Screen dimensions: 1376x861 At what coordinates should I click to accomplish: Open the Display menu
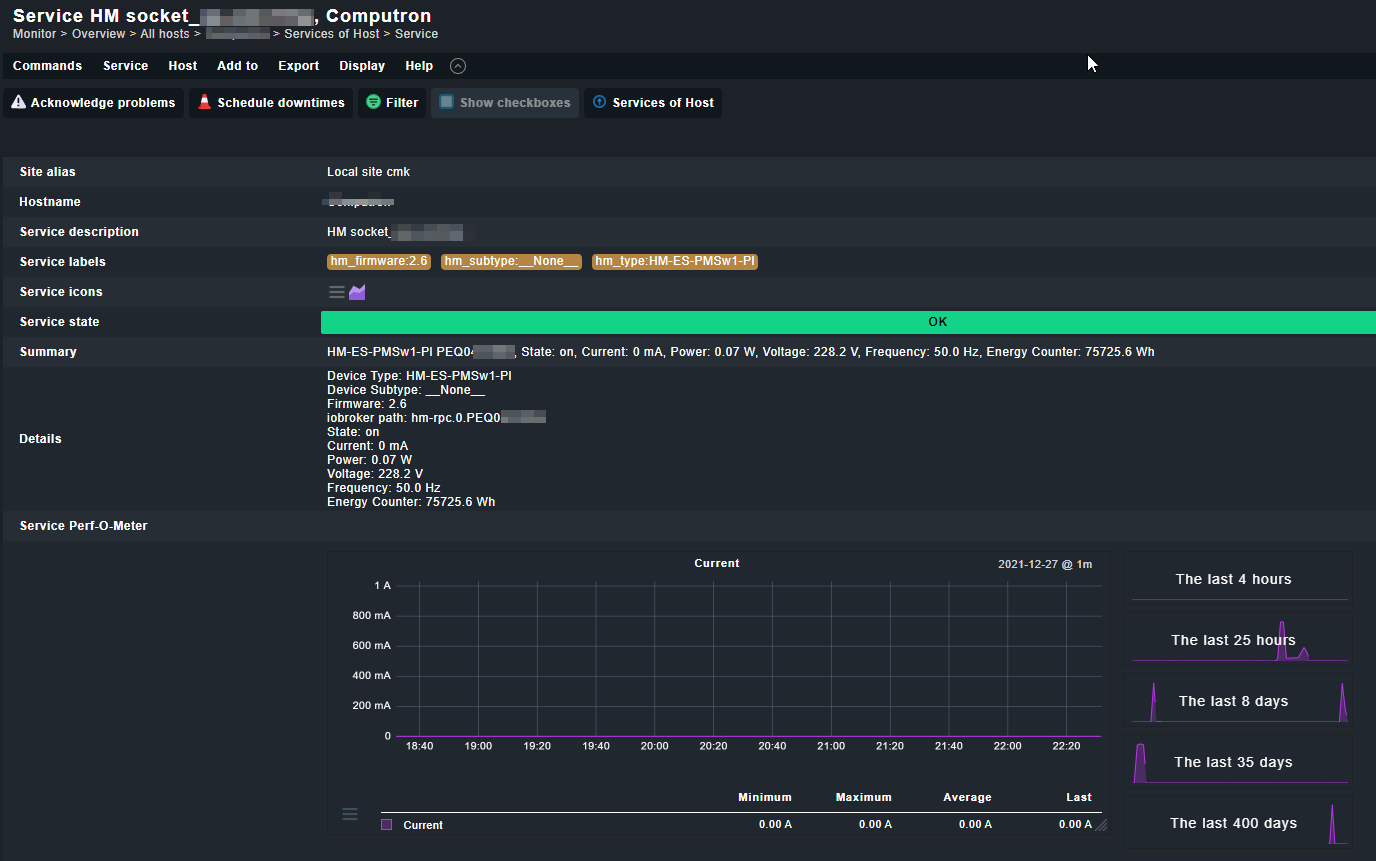tap(362, 66)
